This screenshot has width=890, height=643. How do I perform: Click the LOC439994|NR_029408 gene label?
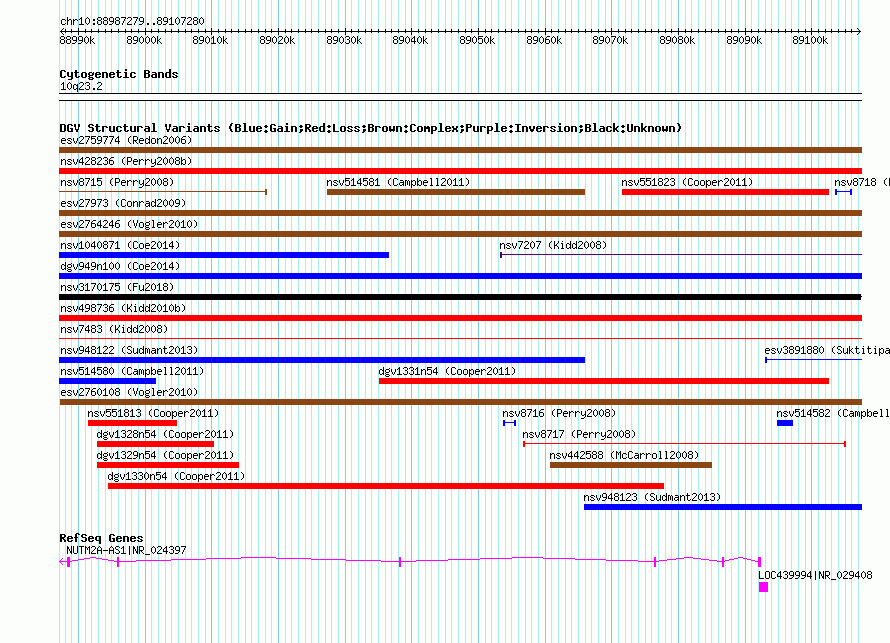click(x=815, y=575)
